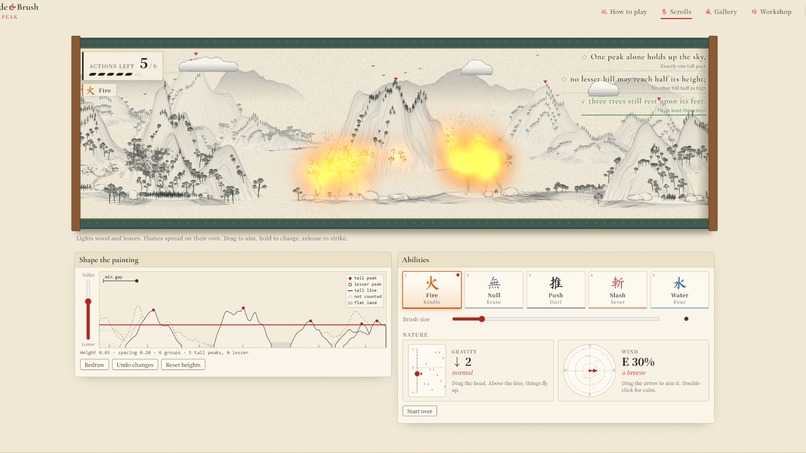Open the Gallery tab
The width and height of the screenshot is (806, 453).
[x=721, y=12]
